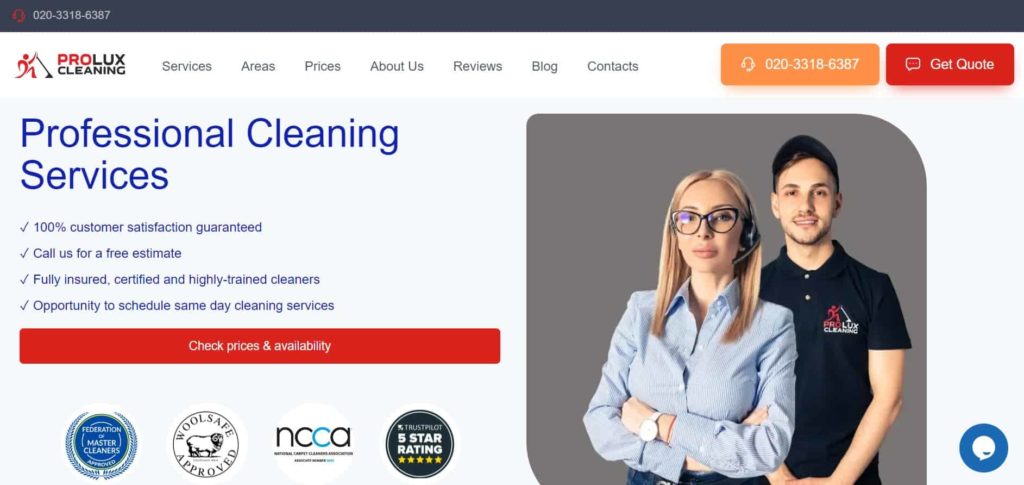Image resolution: width=1024 pixels, height=485 pixels.
Task: Navigate to Reviews
Action: (477, 66)
